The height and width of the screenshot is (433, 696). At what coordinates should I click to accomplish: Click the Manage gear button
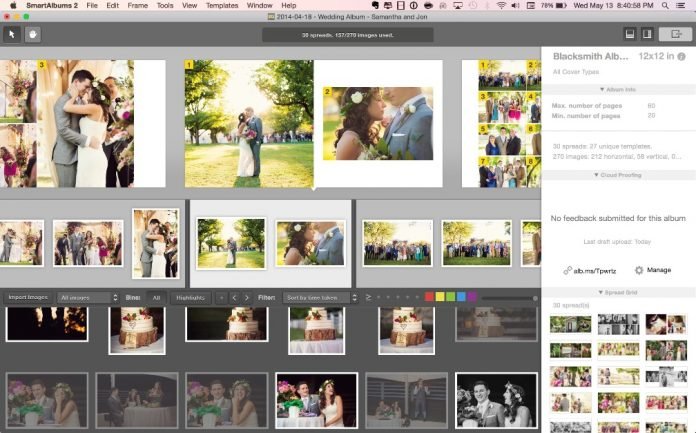(x=652, y=270)
